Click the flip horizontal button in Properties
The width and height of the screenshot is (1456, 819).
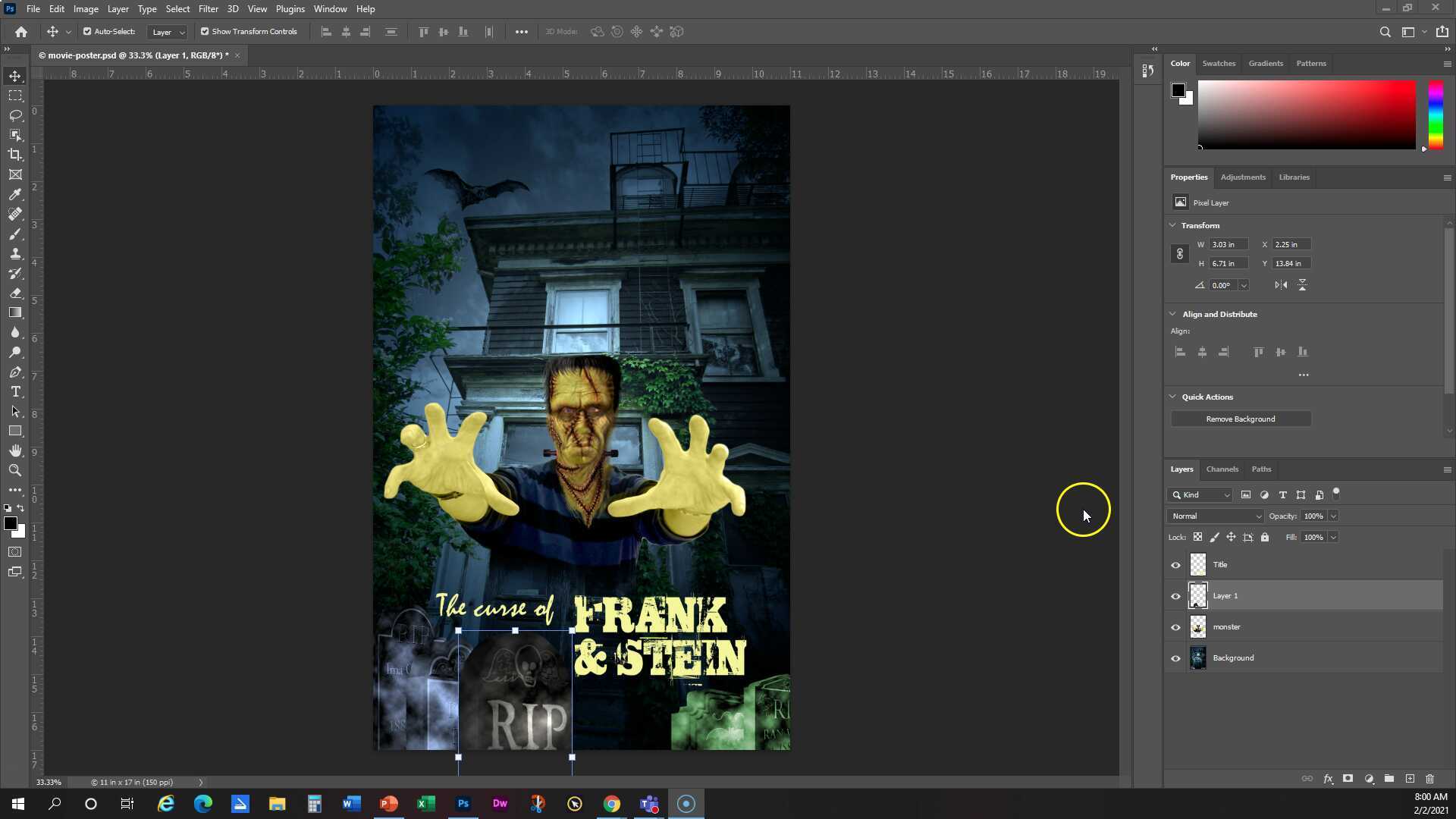1281,284
